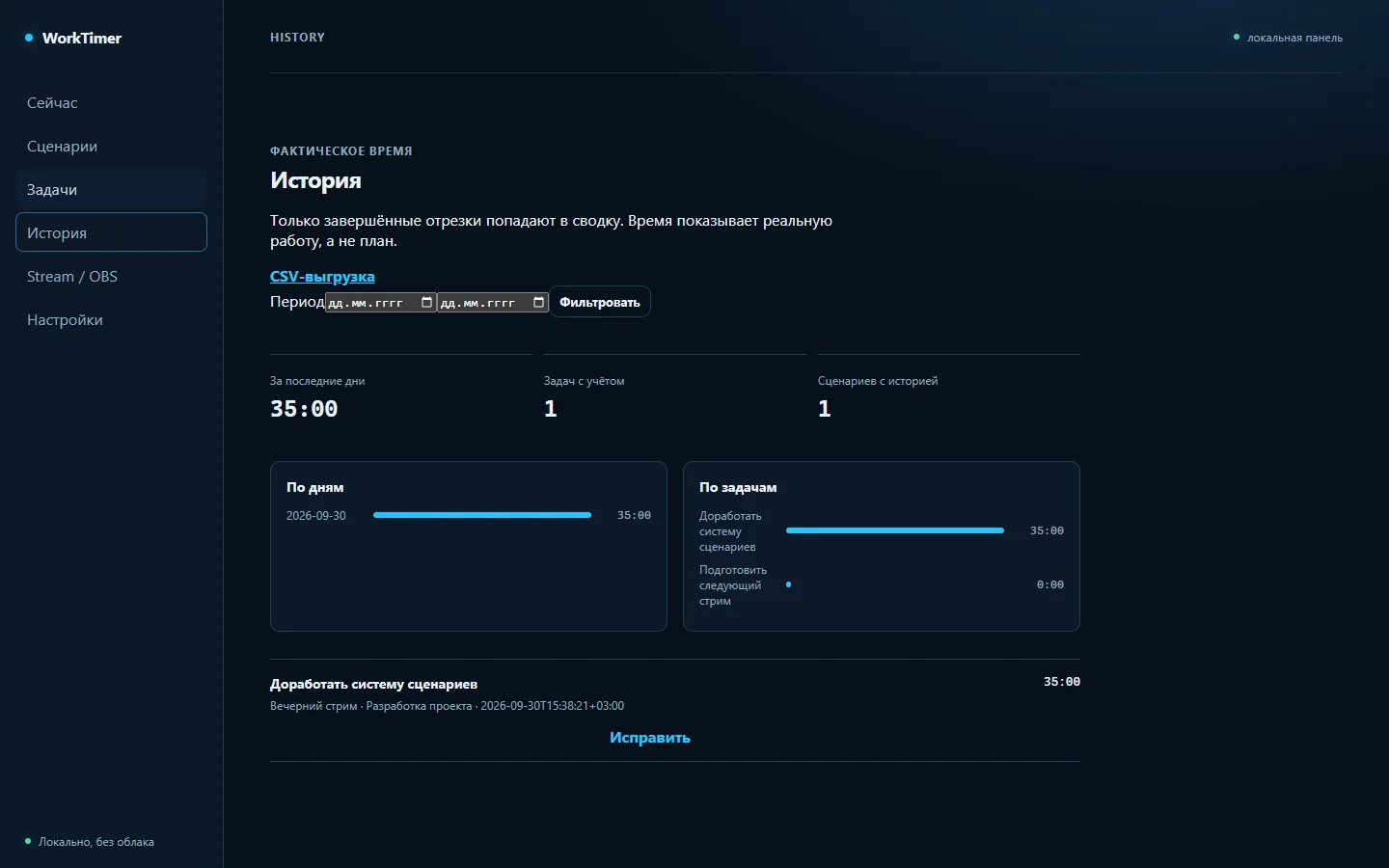The width and height of the screenshot is (1389, 868).
Task: Click the WorkTimer logo title
Action: tap(82, 38)
